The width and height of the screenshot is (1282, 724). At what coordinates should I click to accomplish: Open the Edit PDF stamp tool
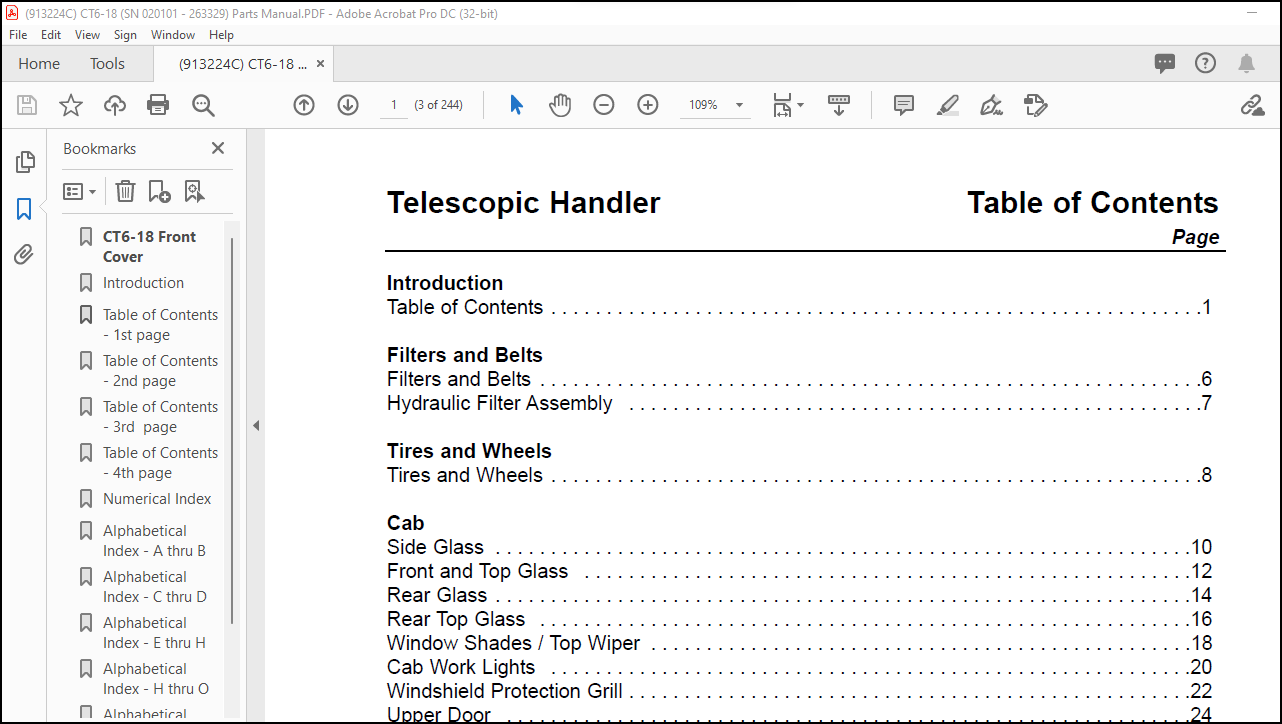tap(1035, 105)
